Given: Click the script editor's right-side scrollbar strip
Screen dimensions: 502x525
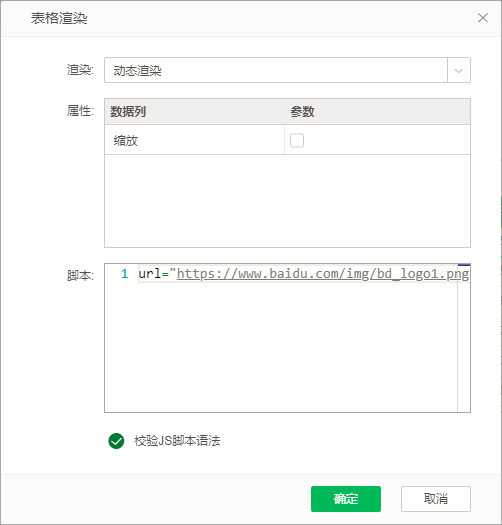Looking at the screenshot, I should [x=464, y=338].
